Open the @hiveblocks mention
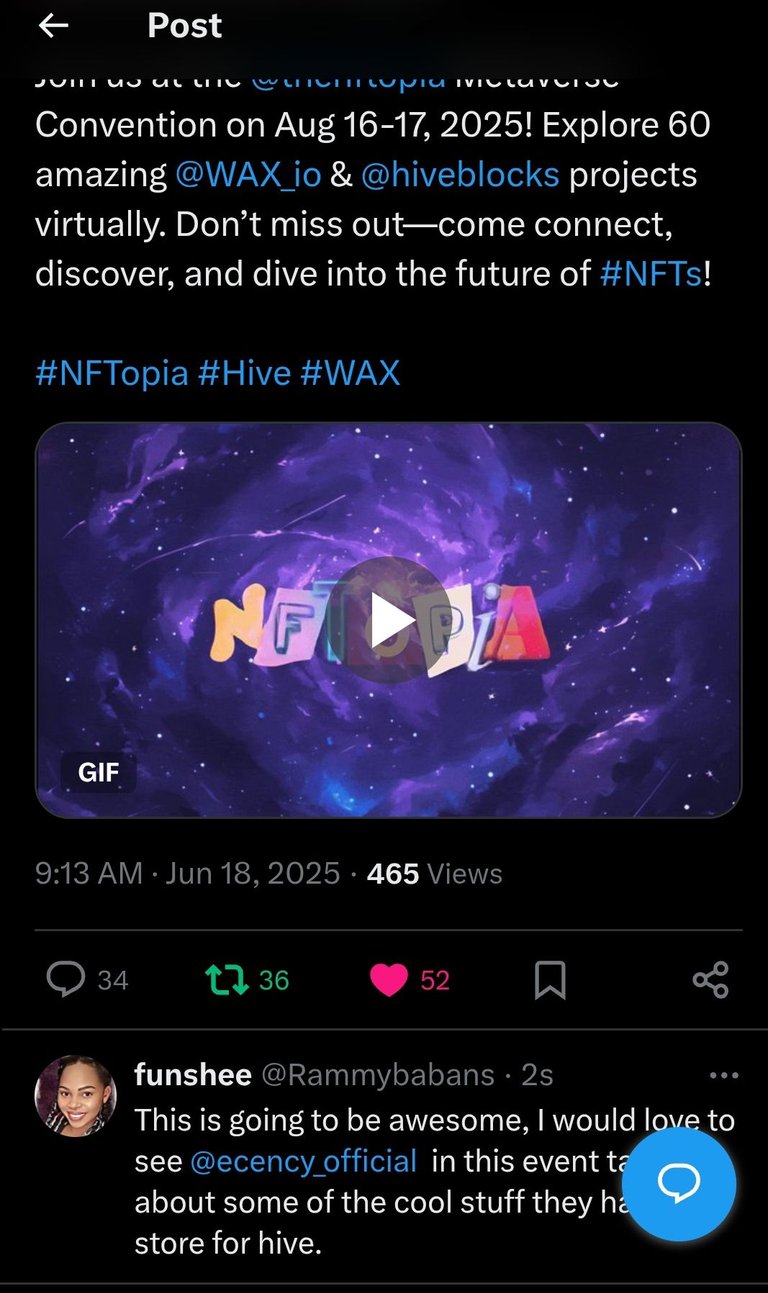The width and height of the screenshot is (768, 1293). [460, 175]
